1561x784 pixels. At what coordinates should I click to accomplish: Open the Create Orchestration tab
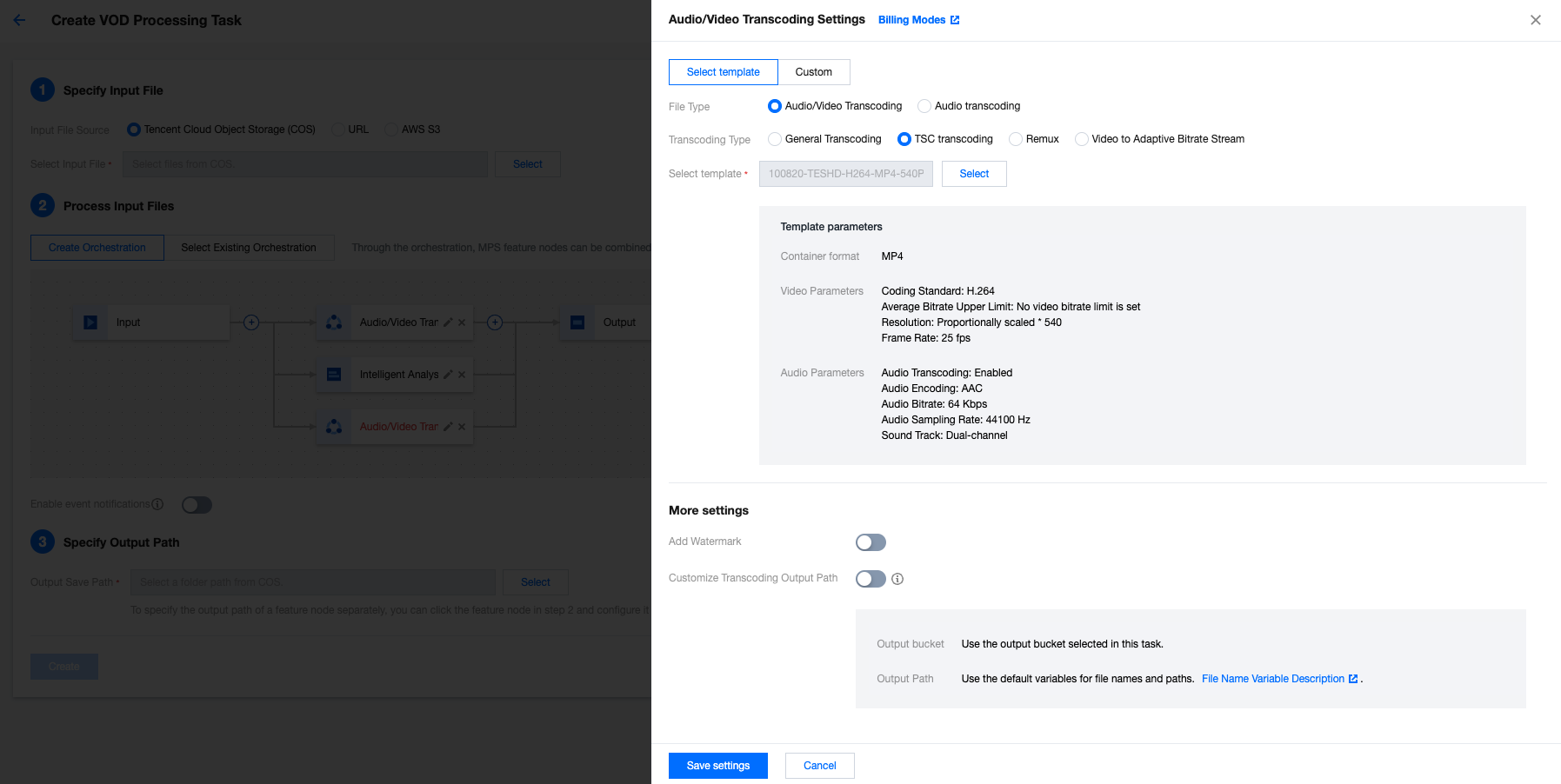(97, 248)
